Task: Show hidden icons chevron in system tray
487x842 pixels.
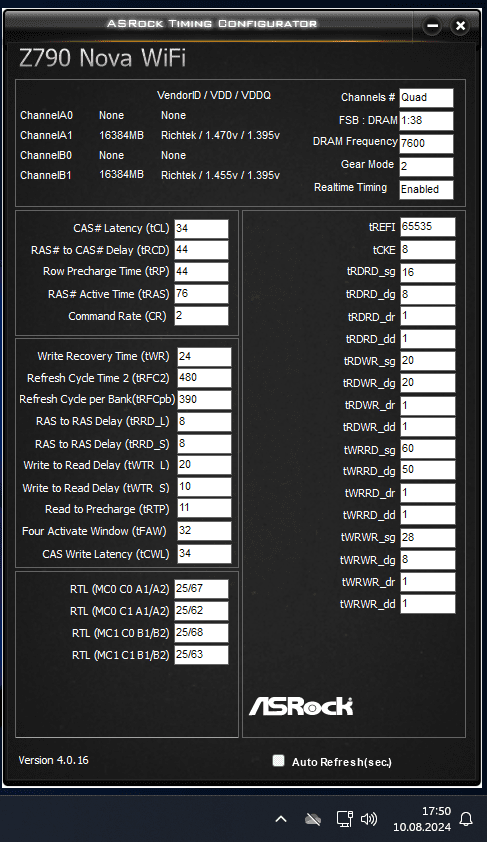Action: pyautogui.click(x=281, y=819)
